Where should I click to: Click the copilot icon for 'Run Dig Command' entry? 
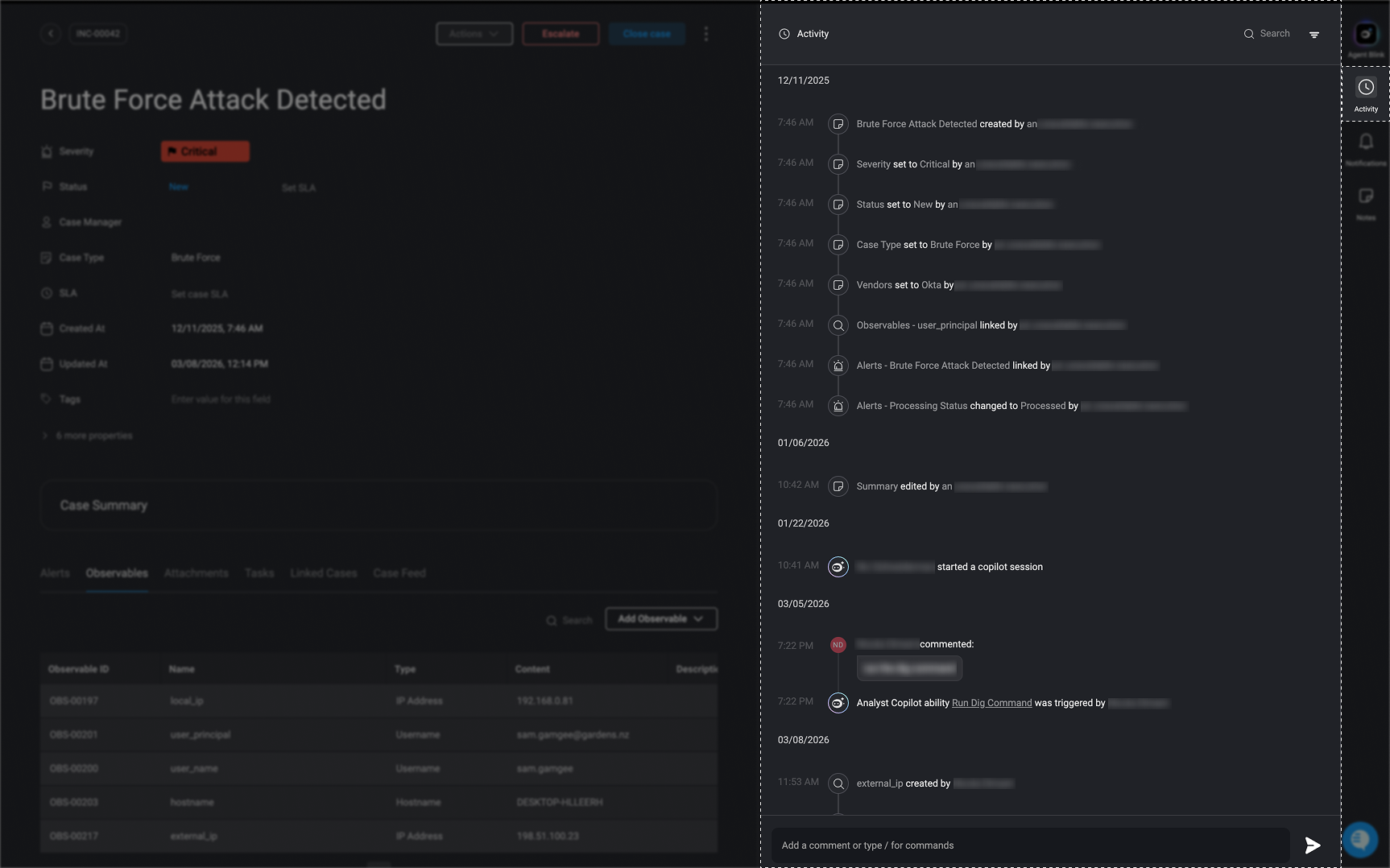click(838, 703)
